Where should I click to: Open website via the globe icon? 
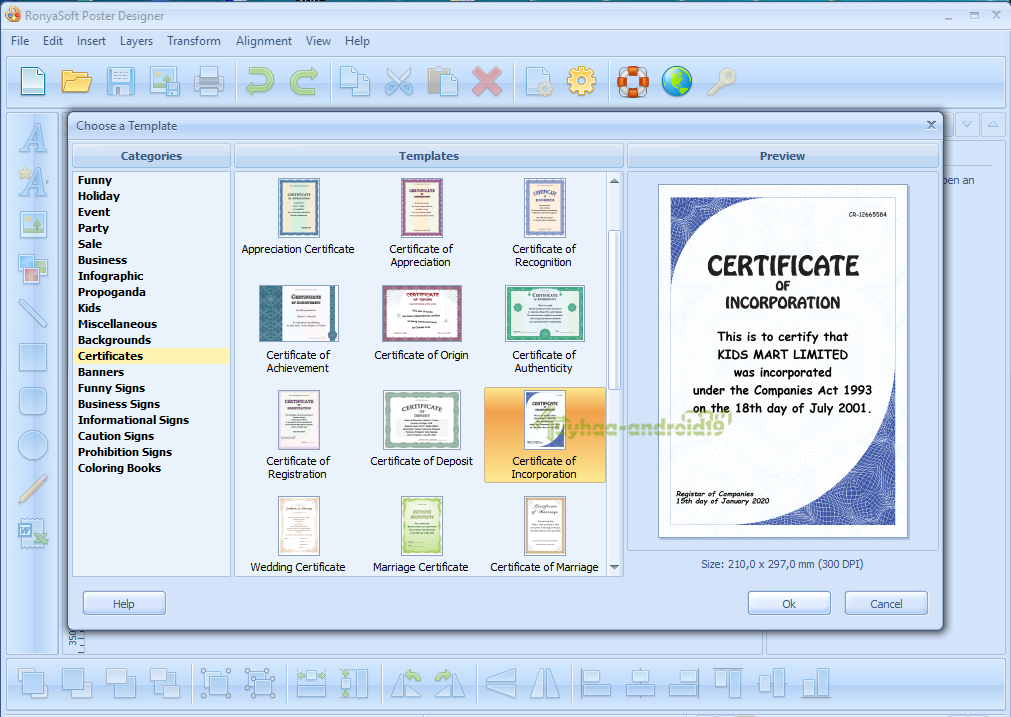tap(676, 82)
